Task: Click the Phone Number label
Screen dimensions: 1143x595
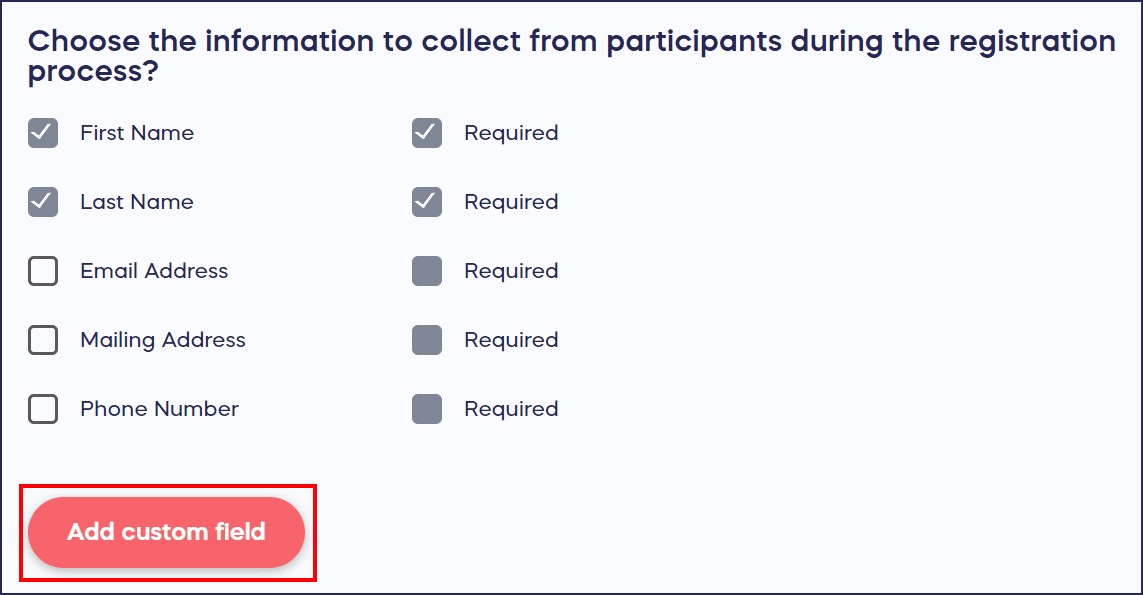Action: point(159,409)
